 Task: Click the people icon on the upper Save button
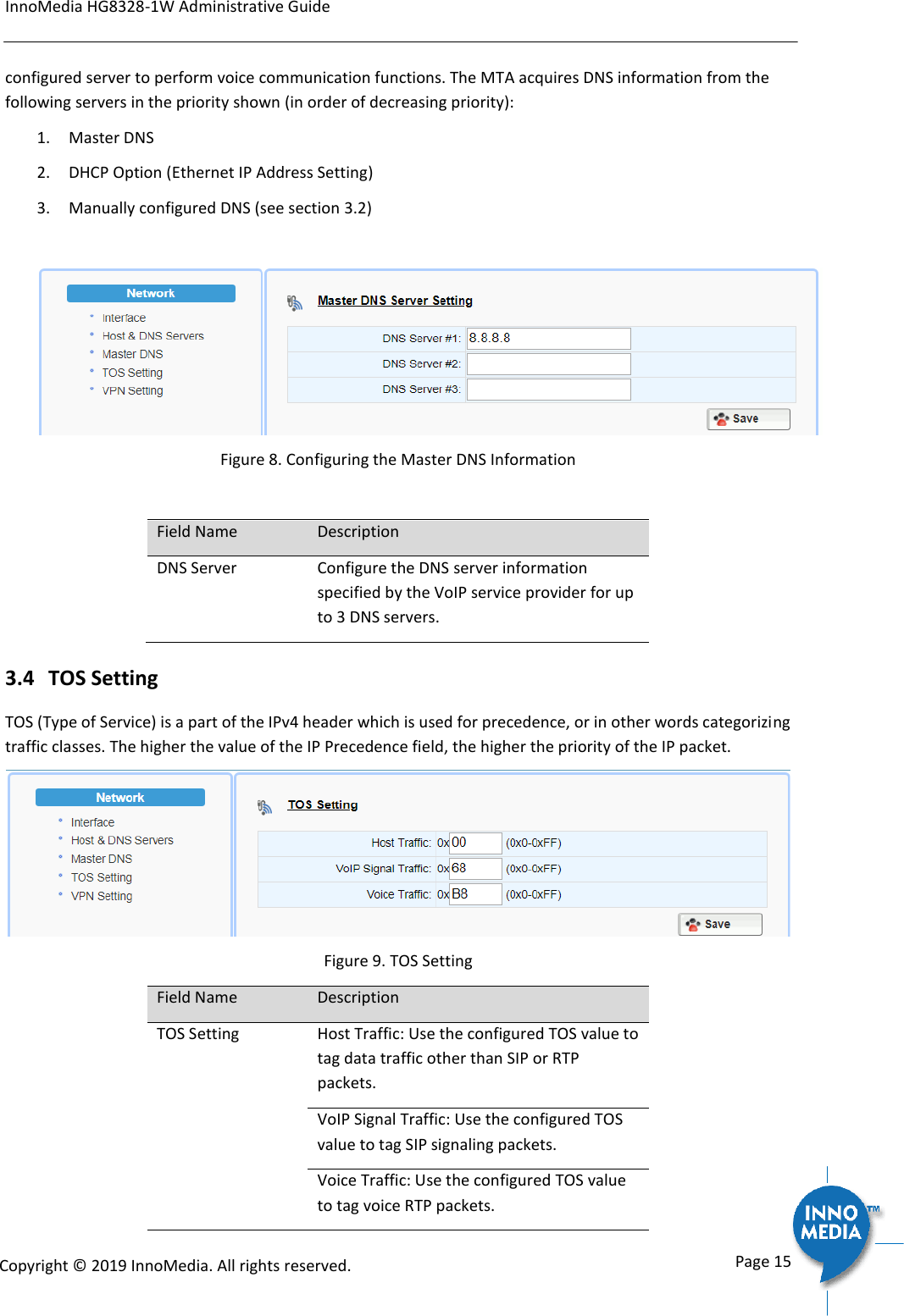tap(721, 417)
